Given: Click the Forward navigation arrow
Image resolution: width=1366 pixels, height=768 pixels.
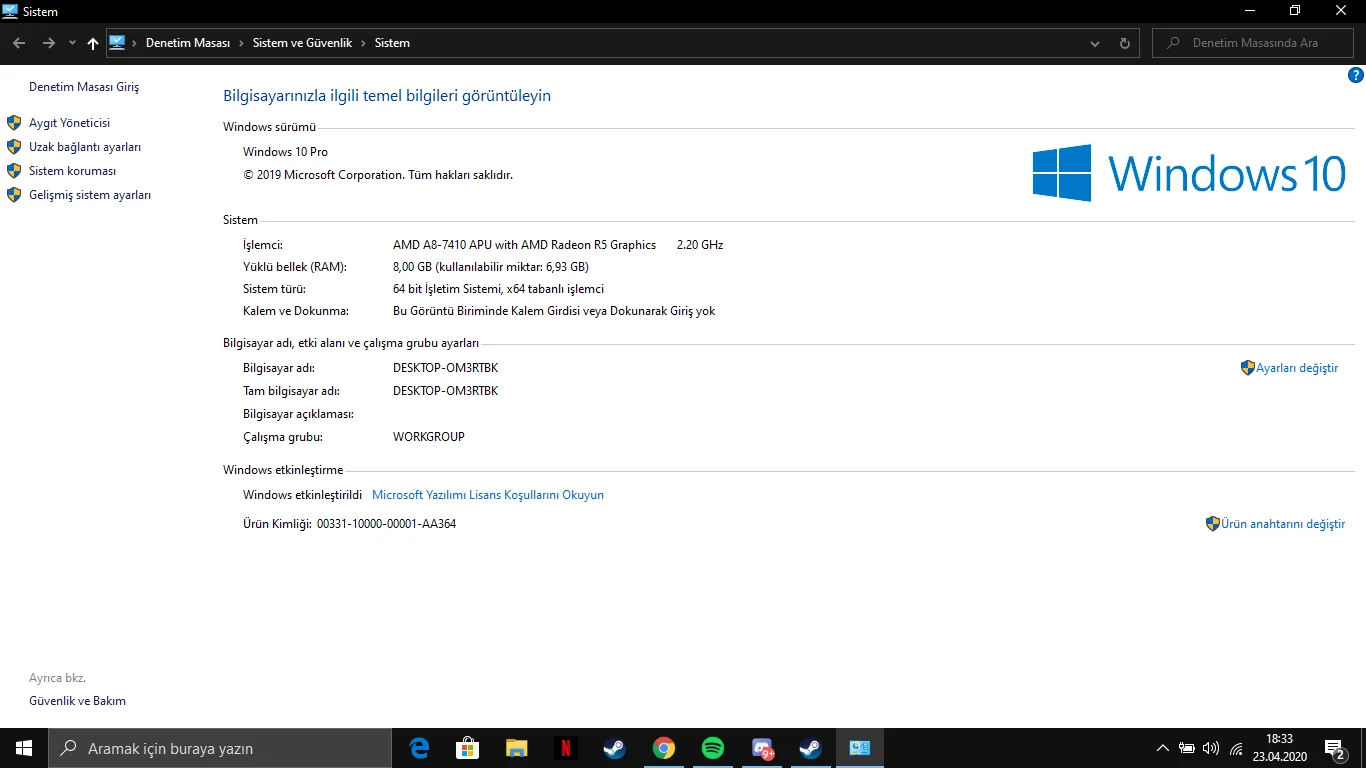Looking at the screenshot, I should (48, 43).
